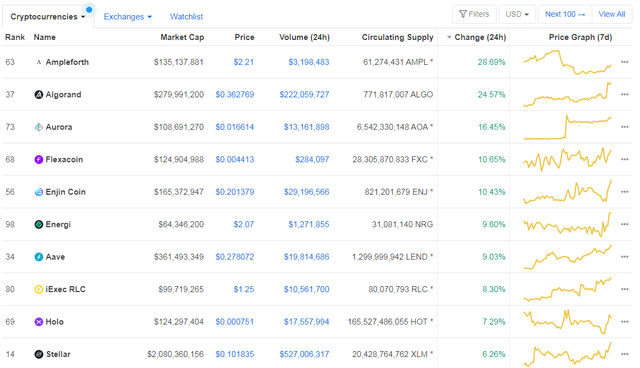Open the Filters panel

[474, 14]
